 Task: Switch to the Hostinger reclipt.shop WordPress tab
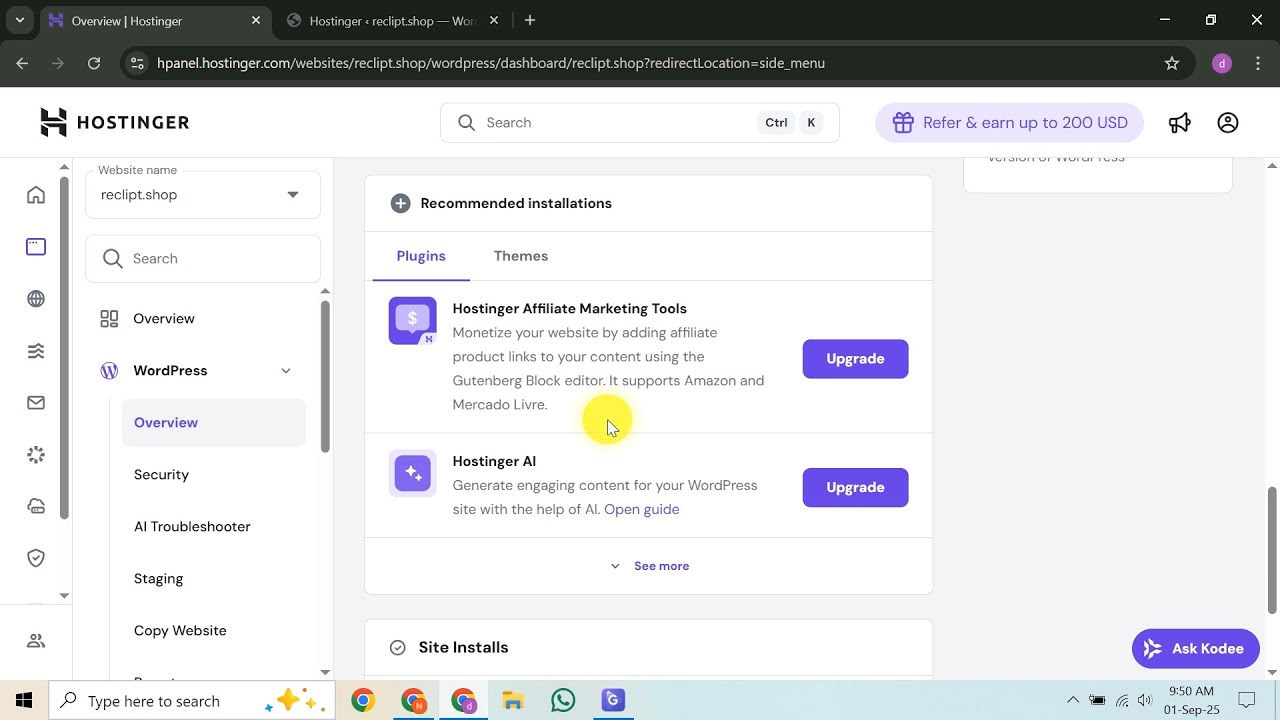pyautogui.click(x=390, y=20)
